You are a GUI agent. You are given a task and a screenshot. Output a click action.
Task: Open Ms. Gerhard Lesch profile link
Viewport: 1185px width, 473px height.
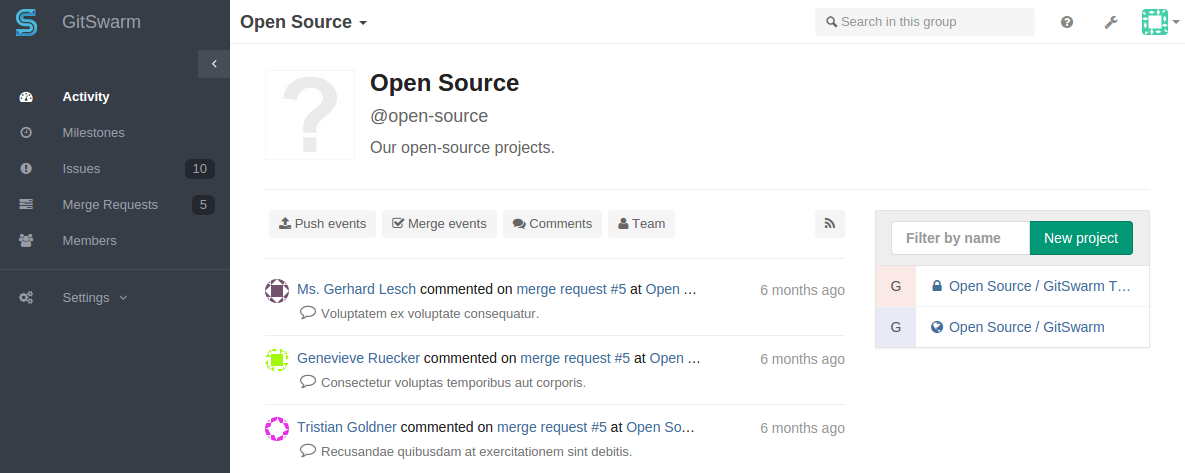pyautogui.click(x=357, y=289)
